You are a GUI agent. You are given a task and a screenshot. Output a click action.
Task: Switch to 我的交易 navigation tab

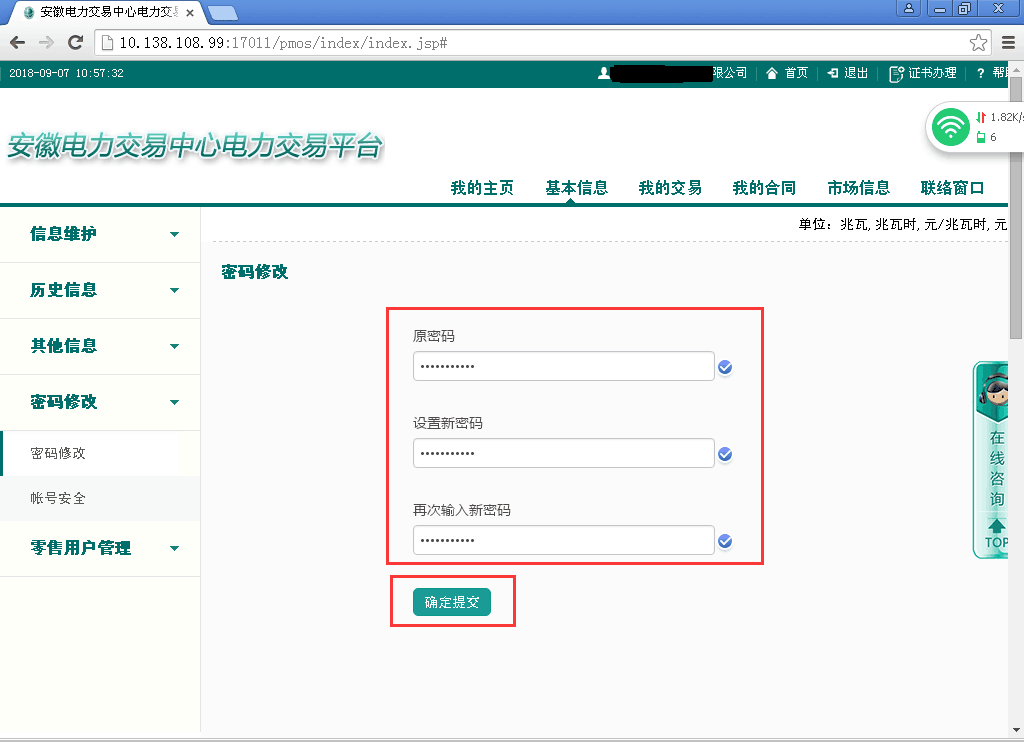click(670, 188)
